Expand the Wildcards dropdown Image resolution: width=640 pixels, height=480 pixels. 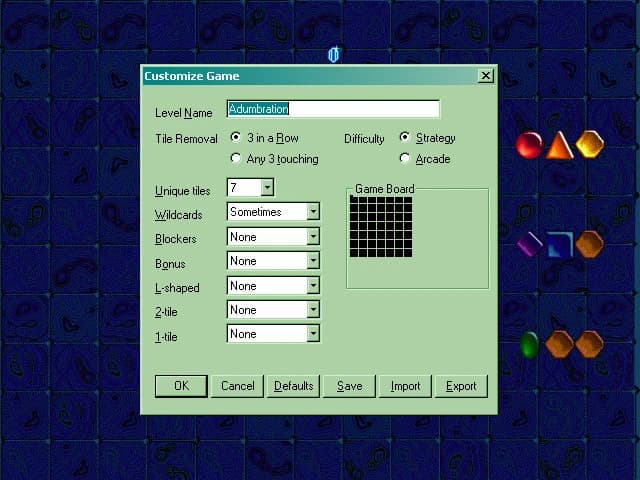coord(313,212)
